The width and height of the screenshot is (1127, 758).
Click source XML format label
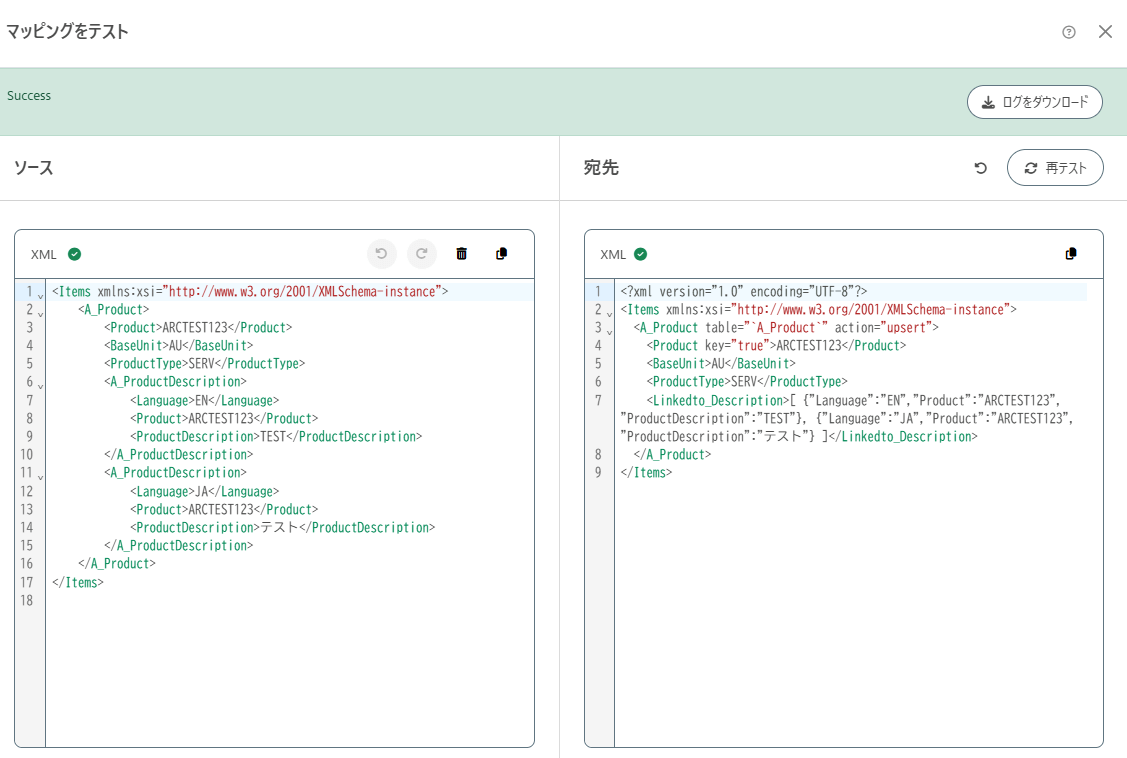coord(44,254)
